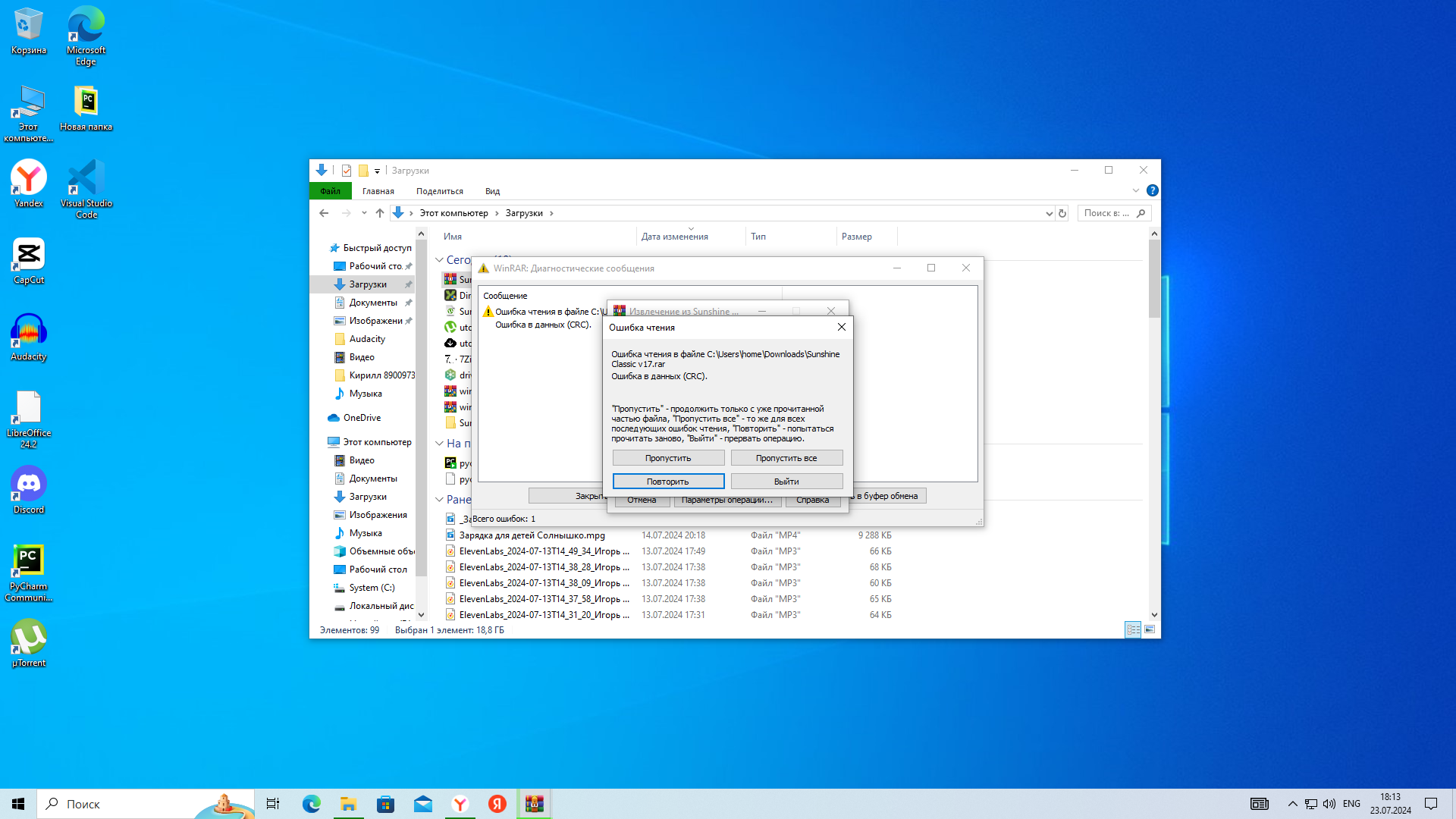1456x819 pixels.
Task: Launch µTorrent desktop icon
Action: pos(29,643)
